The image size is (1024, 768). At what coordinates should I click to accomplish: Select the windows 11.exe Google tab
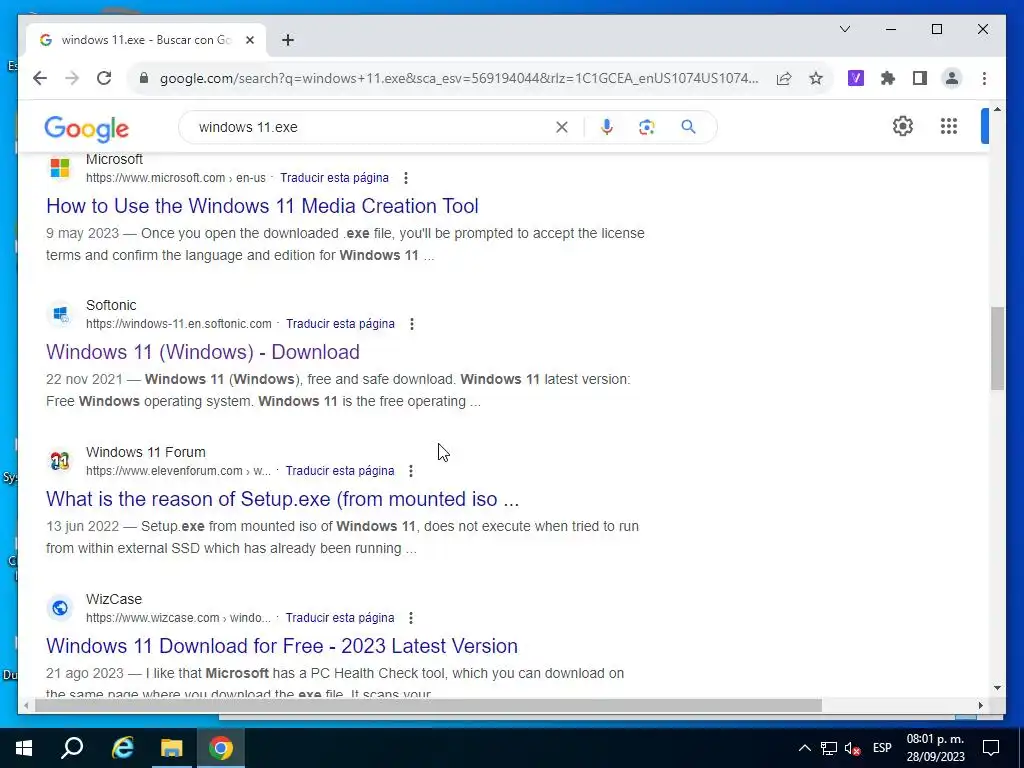pyautogui.click(x=146, y=40)
